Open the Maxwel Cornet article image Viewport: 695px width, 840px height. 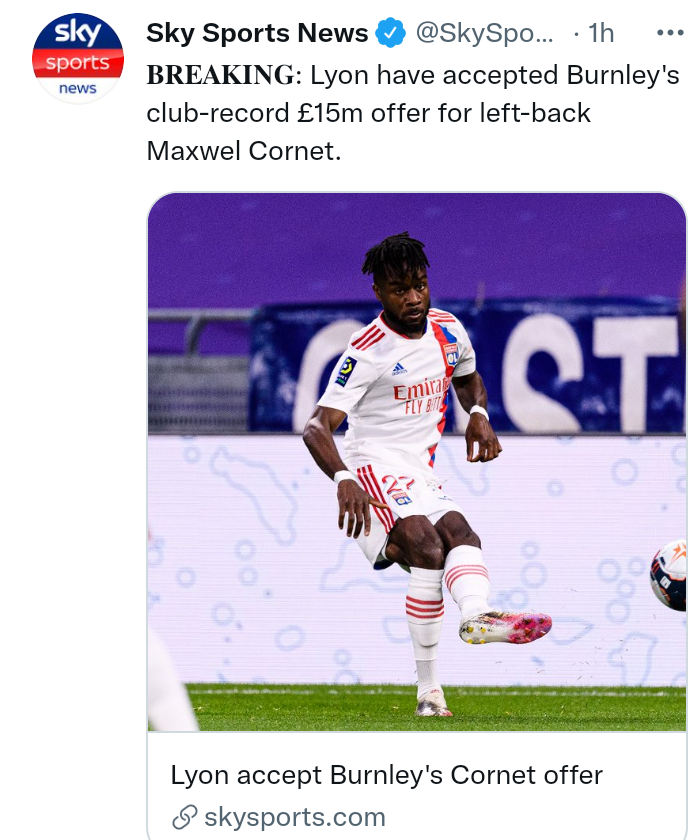click(417, 462)
